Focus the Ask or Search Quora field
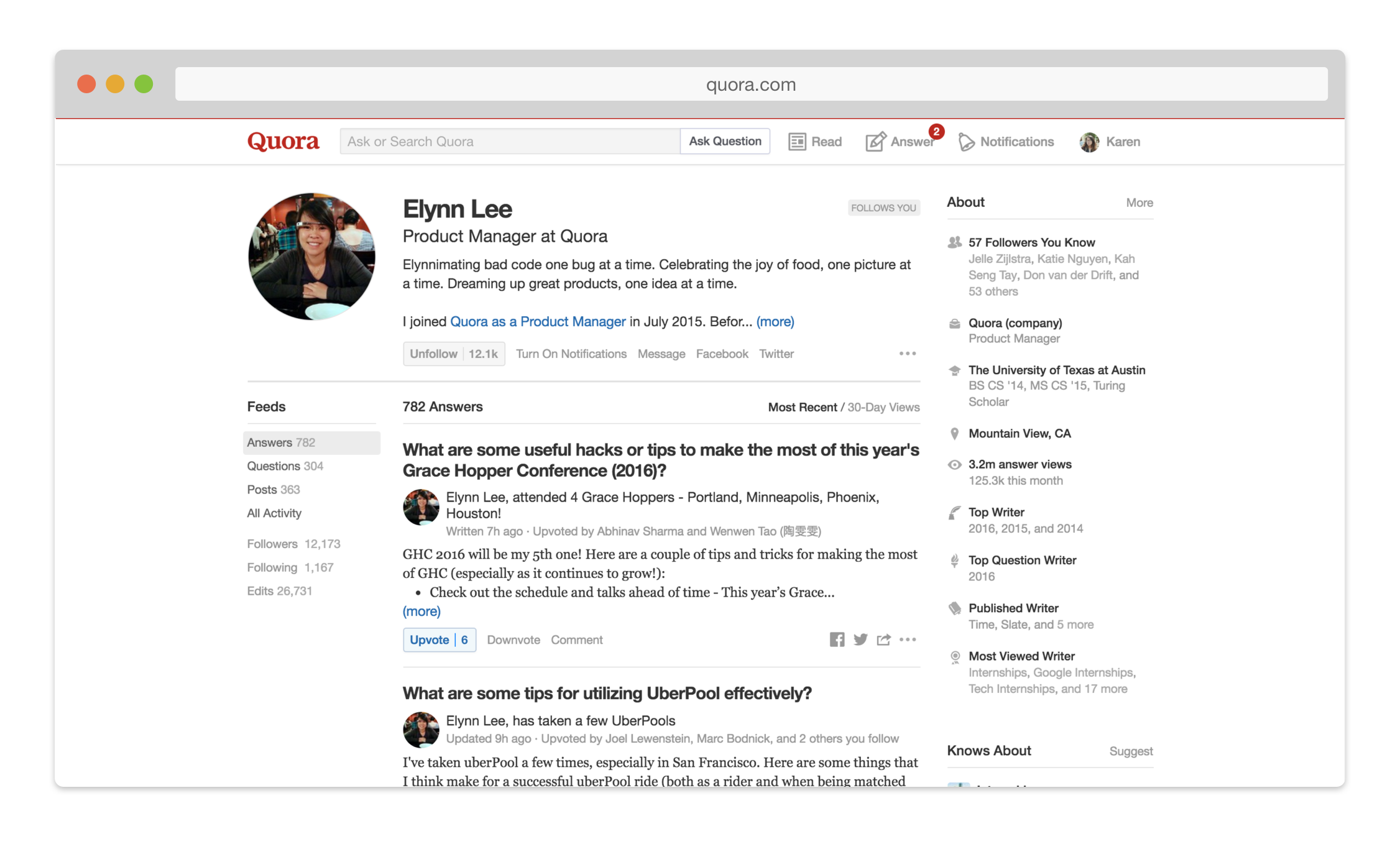The image size is (1400, 844). coord(510,141)
